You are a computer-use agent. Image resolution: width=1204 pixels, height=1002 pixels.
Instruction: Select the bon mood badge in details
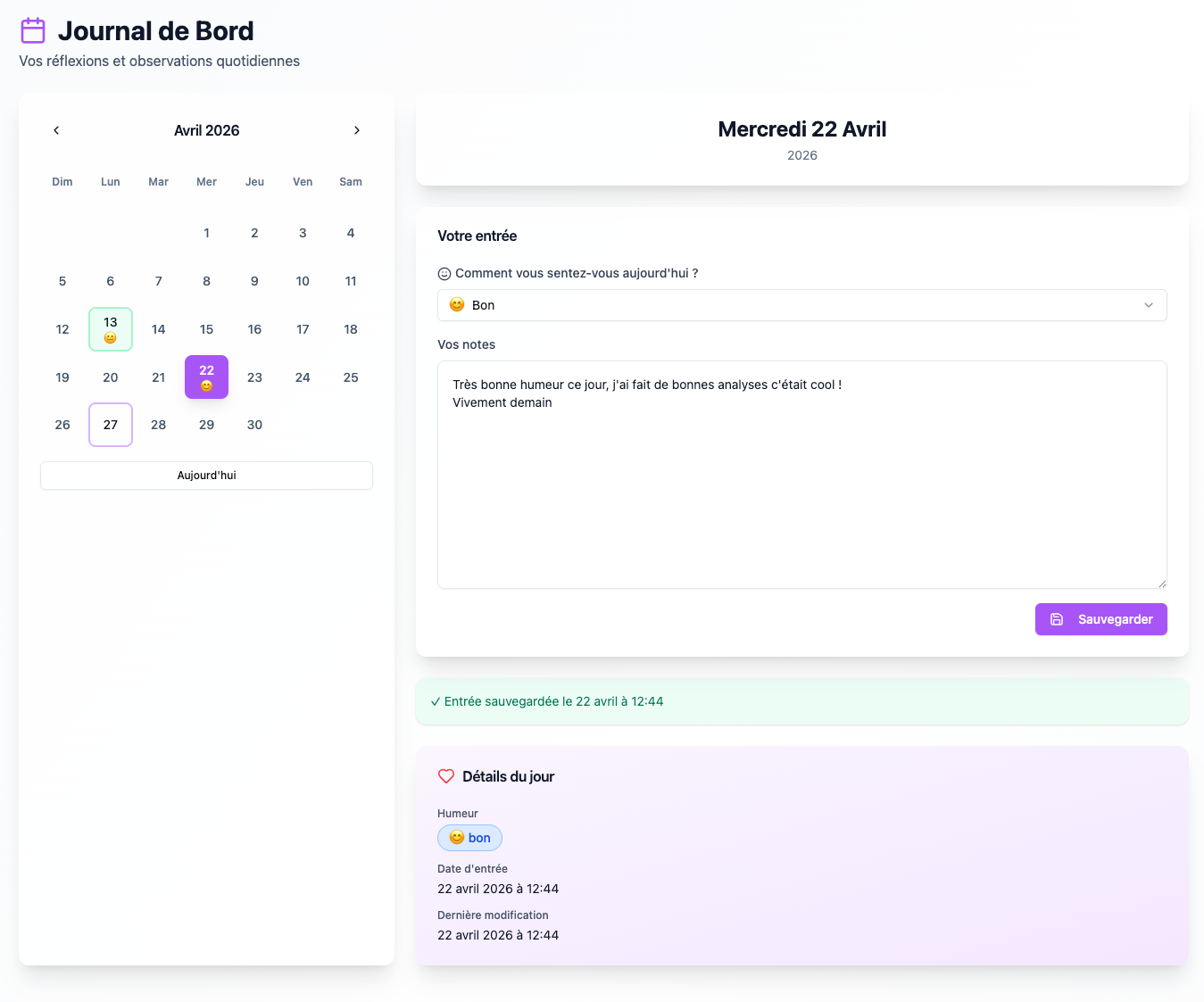pyautogui.click(x=470, y=838)
